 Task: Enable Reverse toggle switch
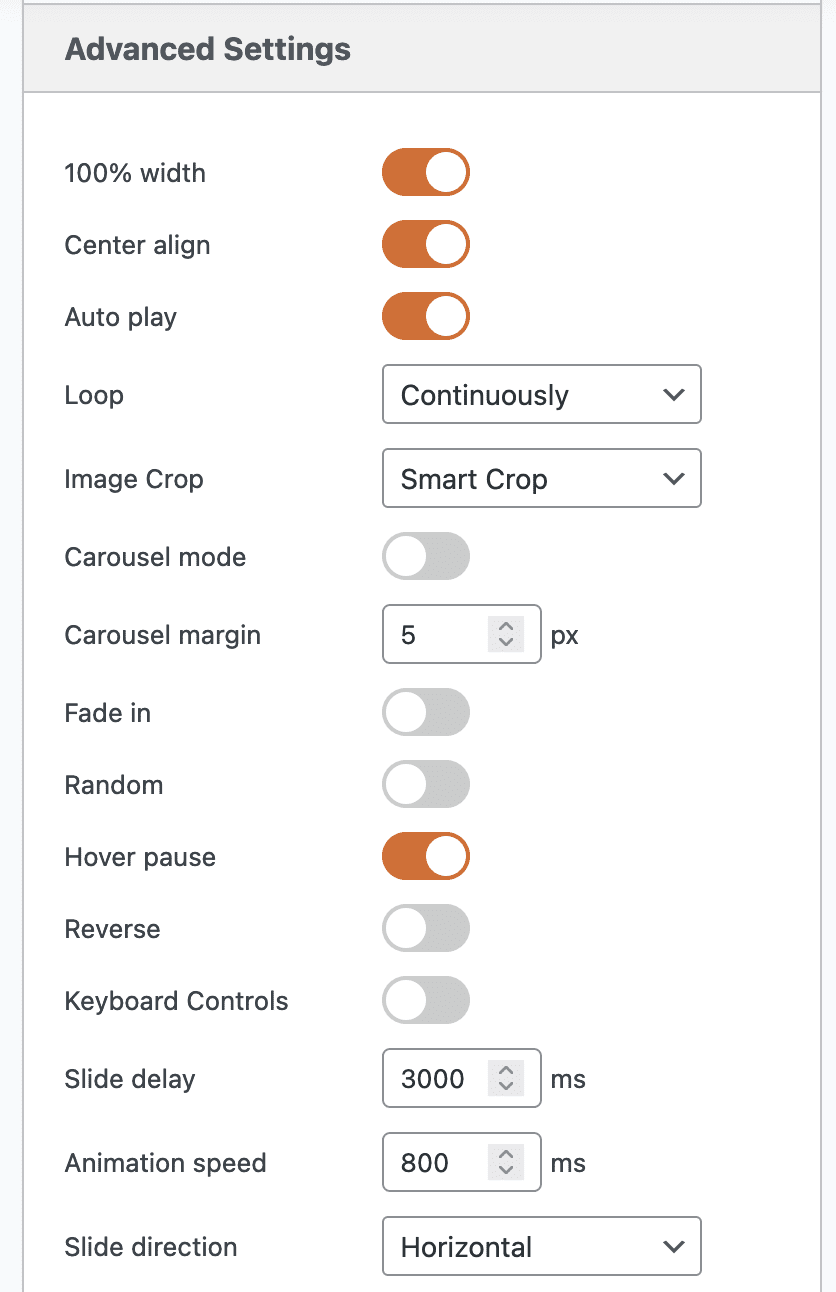pyautogui.click(x=425, y=929)
